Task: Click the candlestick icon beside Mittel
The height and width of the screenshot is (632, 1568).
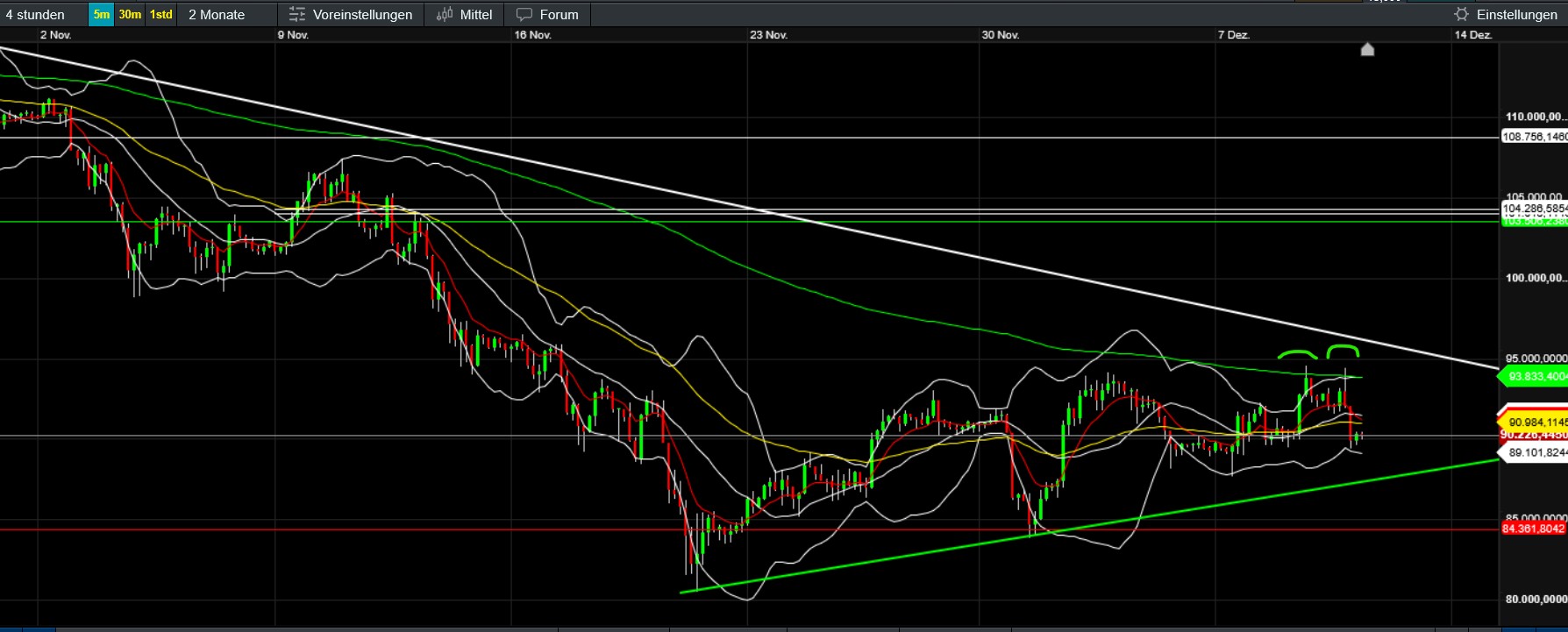Action: point(445,15)
